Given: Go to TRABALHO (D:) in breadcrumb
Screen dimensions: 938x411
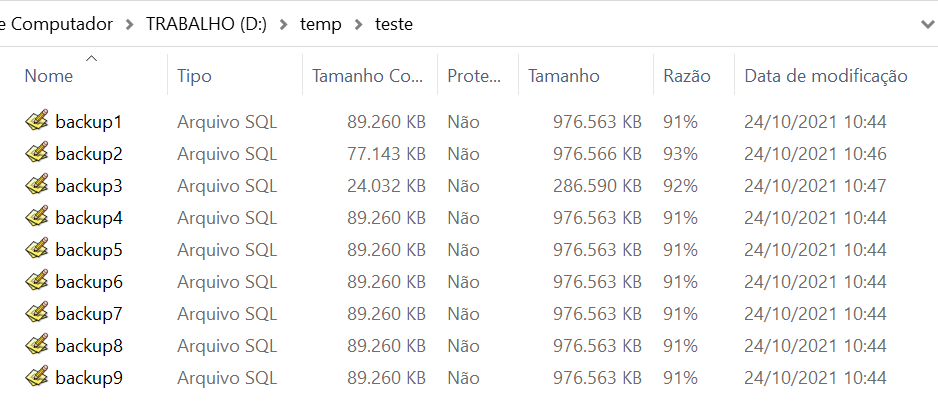Looking at the screenshot, I should click(x=205, y=25).
